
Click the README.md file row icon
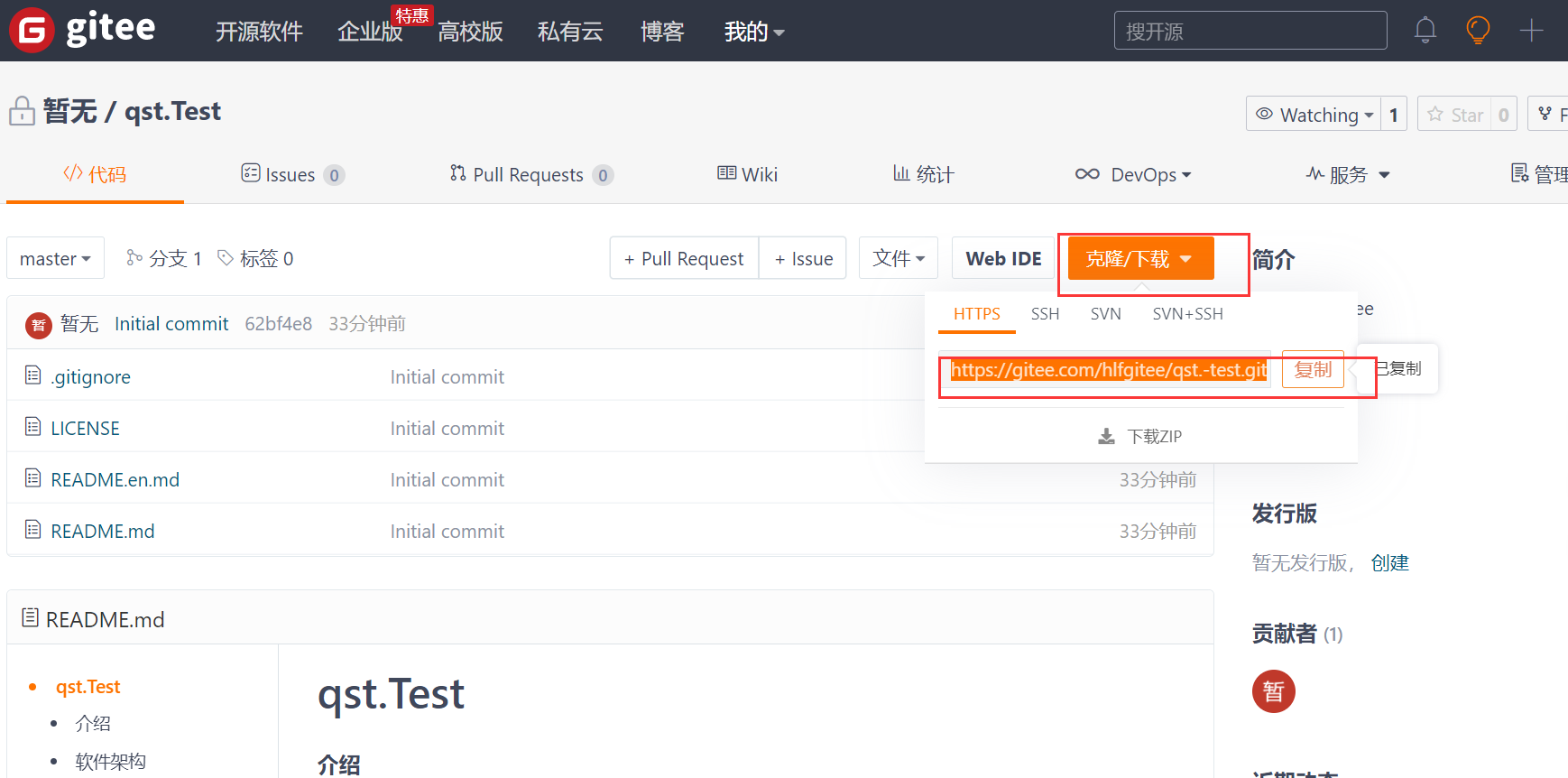pyautogui.click(x=33, y=529)
